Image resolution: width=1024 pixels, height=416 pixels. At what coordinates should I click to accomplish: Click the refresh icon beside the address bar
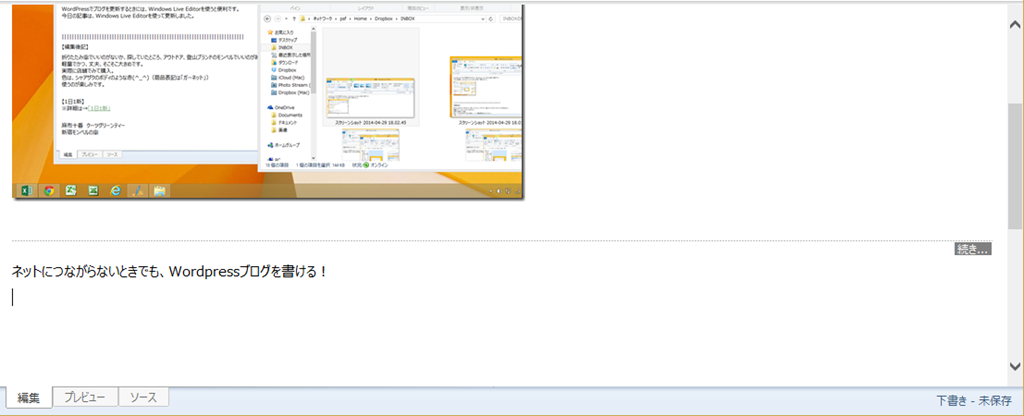pos(489,18)
